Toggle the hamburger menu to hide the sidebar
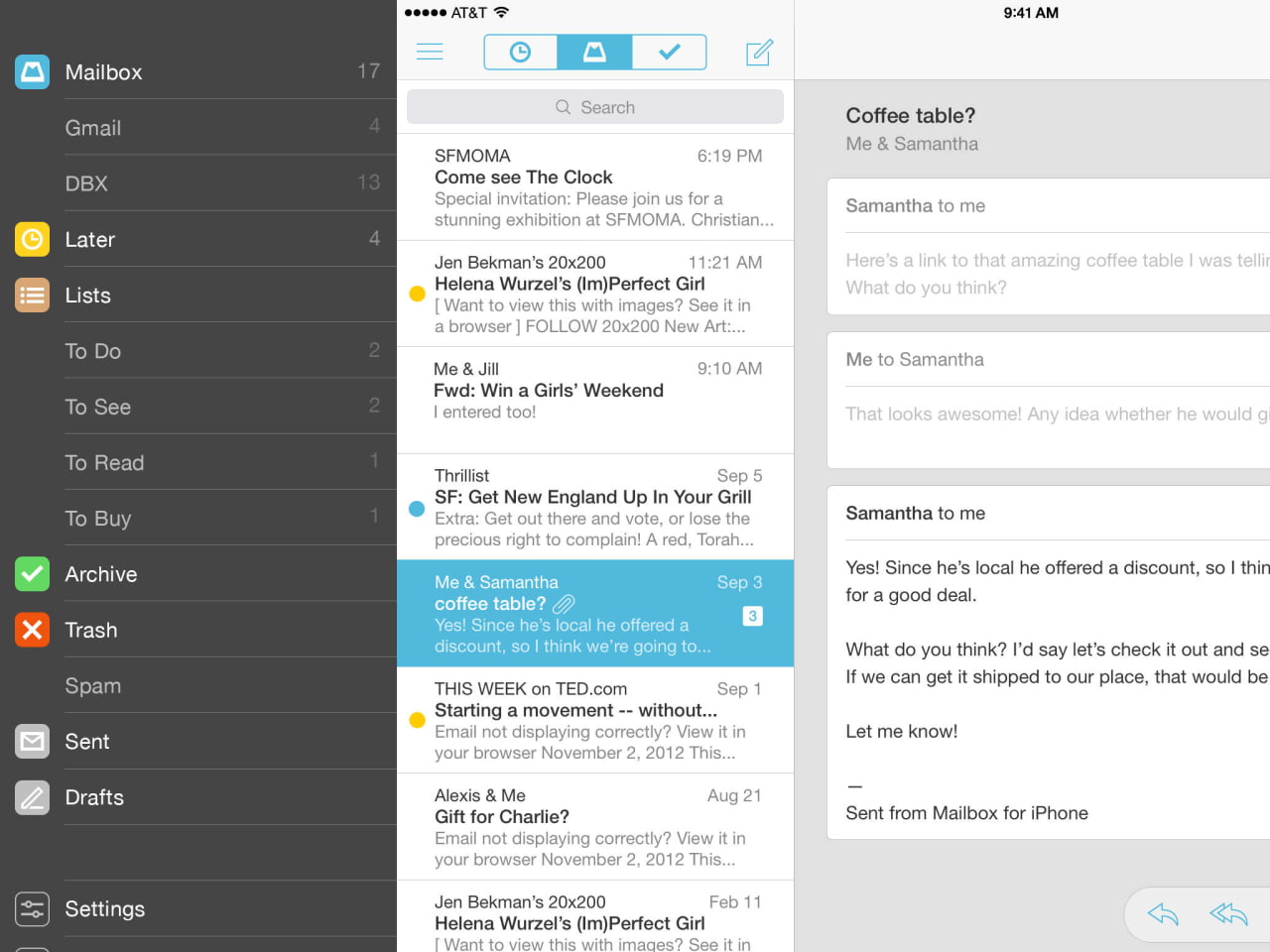The width and height of the screenshot is (1270, 952). pyautogui.click(x=430, y=52)
